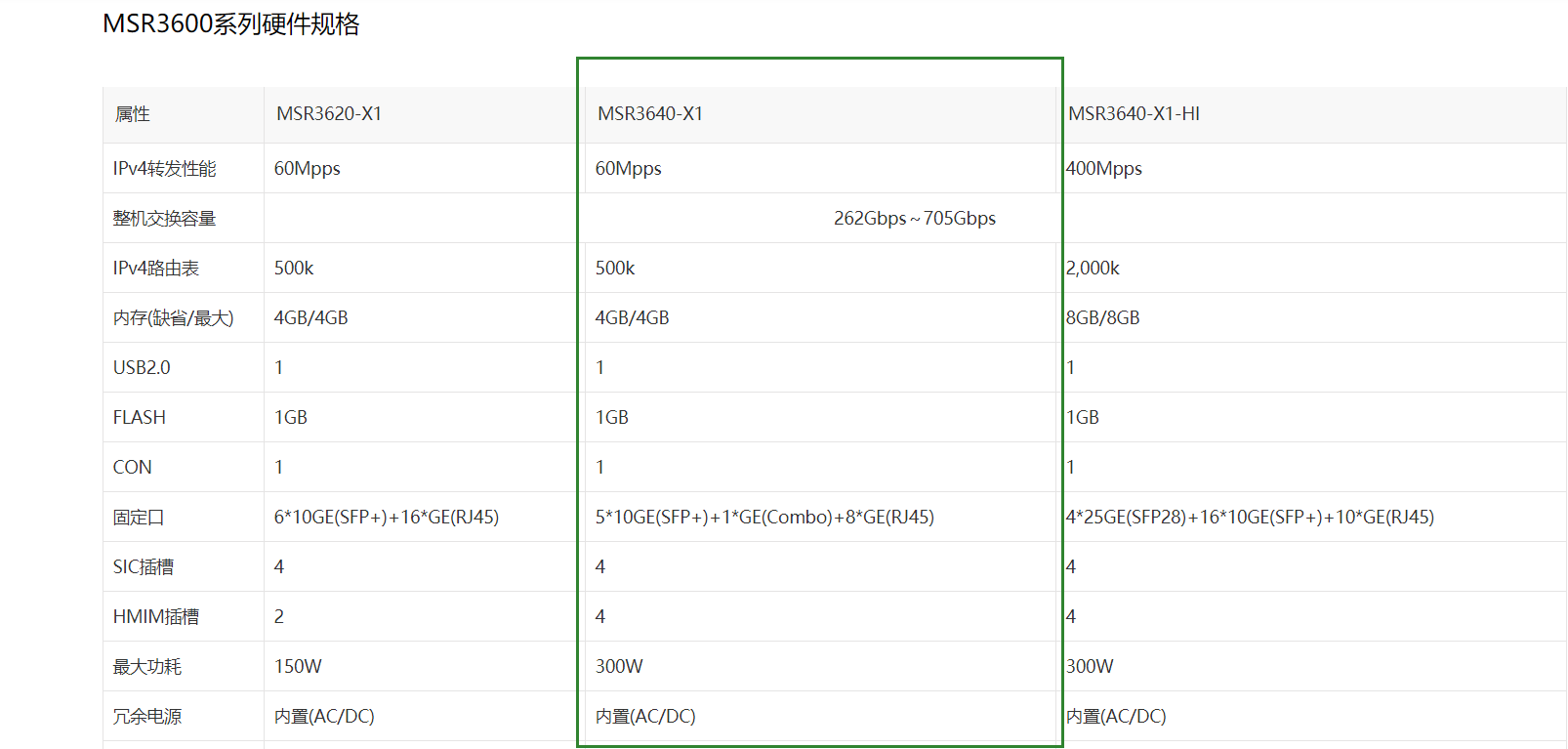Click the "6*10GE(SFP+)+16*GE(RJ45)" fixed port value
Screen dimensions: 1568x749
coord(387,518)
